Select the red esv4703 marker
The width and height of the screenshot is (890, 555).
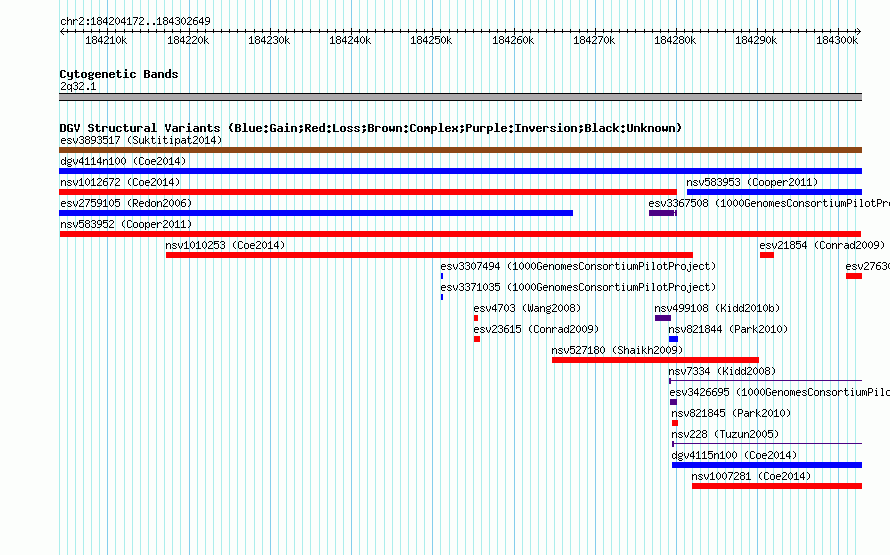(476, 318)
